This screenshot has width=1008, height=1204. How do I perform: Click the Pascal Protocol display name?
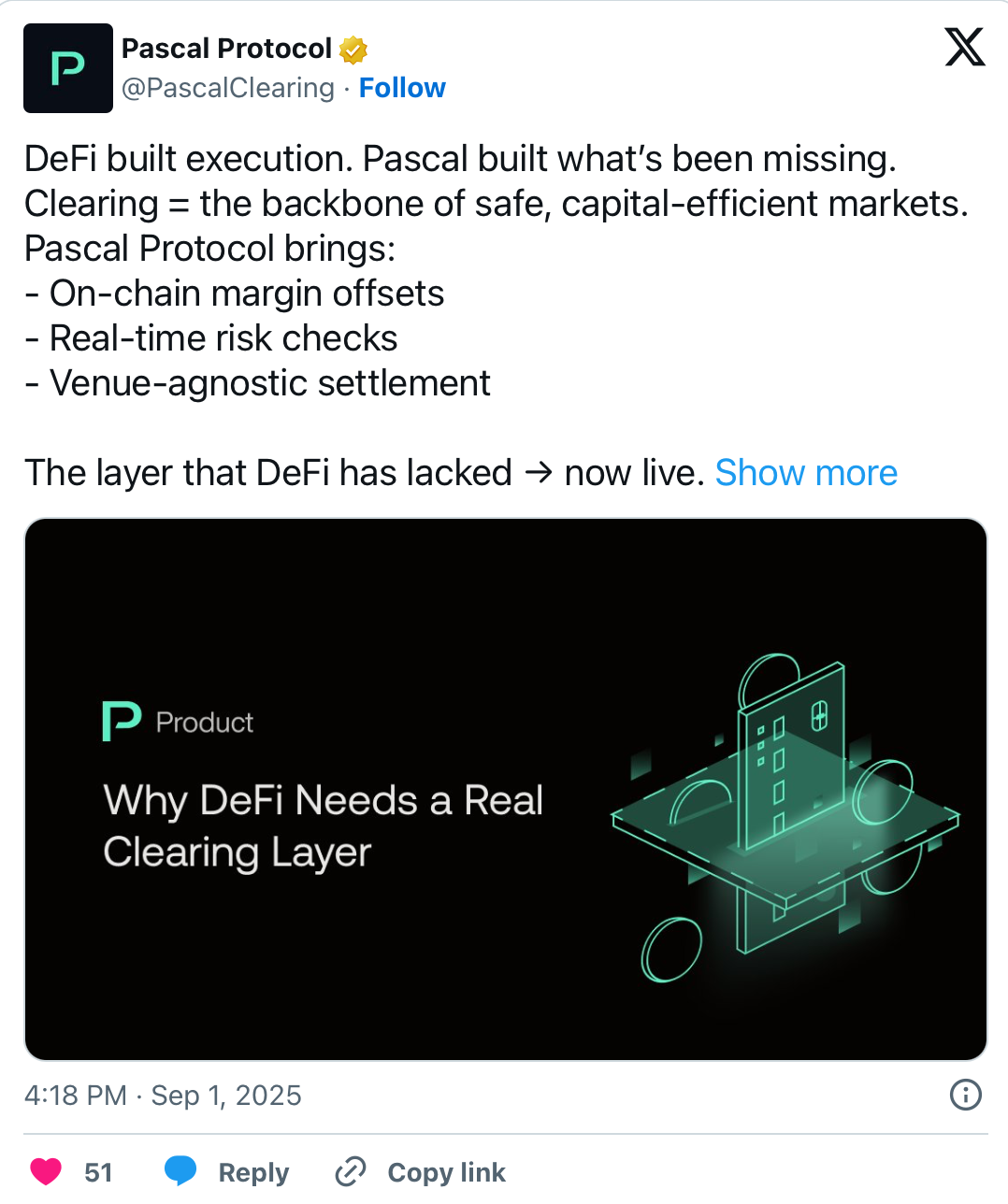point(227,48)
